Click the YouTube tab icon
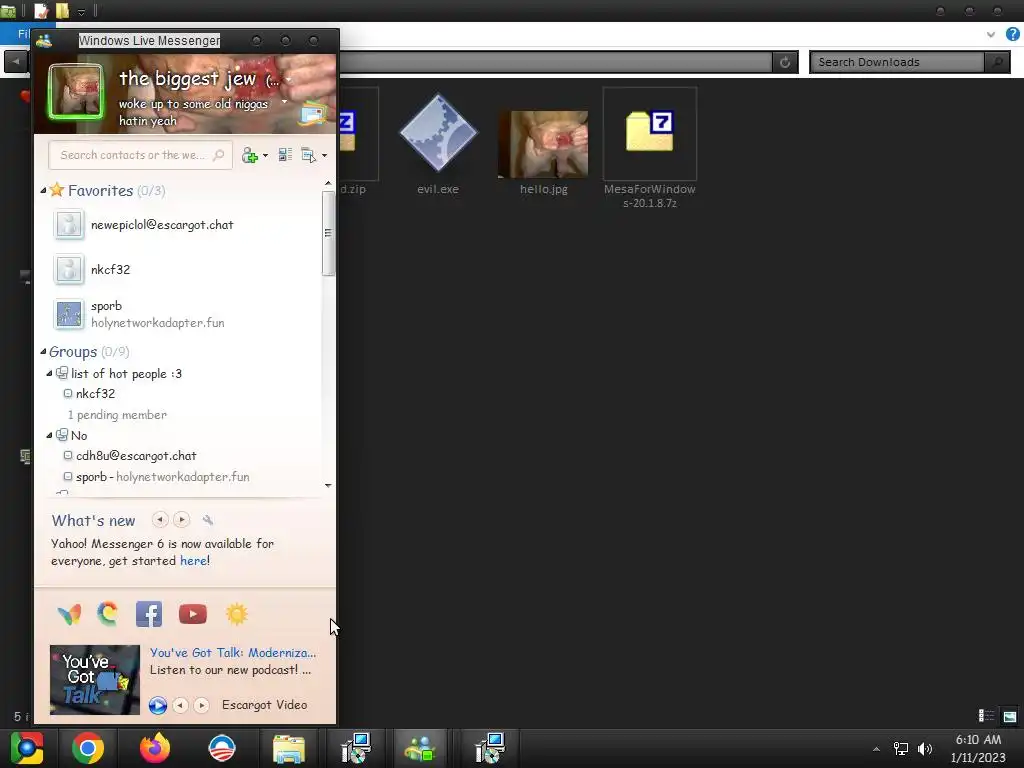Screen dimensions: 1024x768 [193, 615]
